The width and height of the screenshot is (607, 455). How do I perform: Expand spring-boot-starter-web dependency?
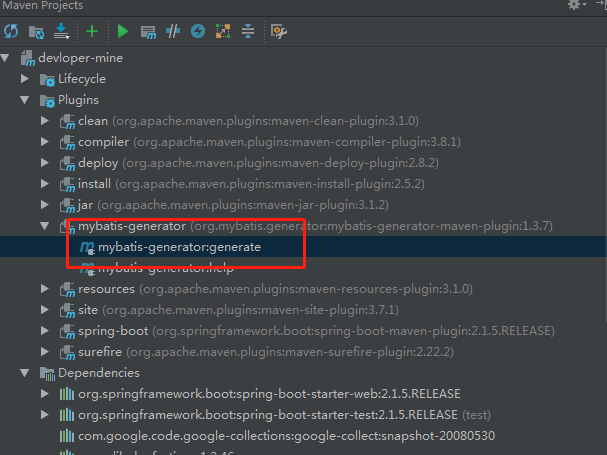(x=45, y=394)
